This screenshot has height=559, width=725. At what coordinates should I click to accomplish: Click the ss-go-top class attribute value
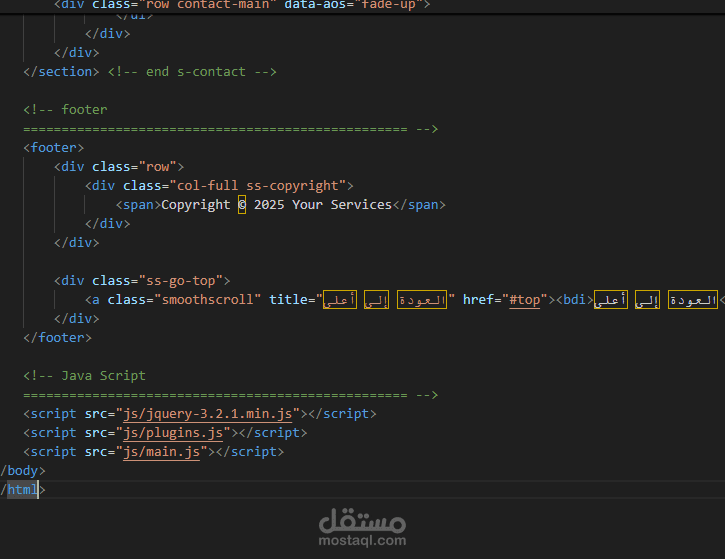(x=184, y=281)
